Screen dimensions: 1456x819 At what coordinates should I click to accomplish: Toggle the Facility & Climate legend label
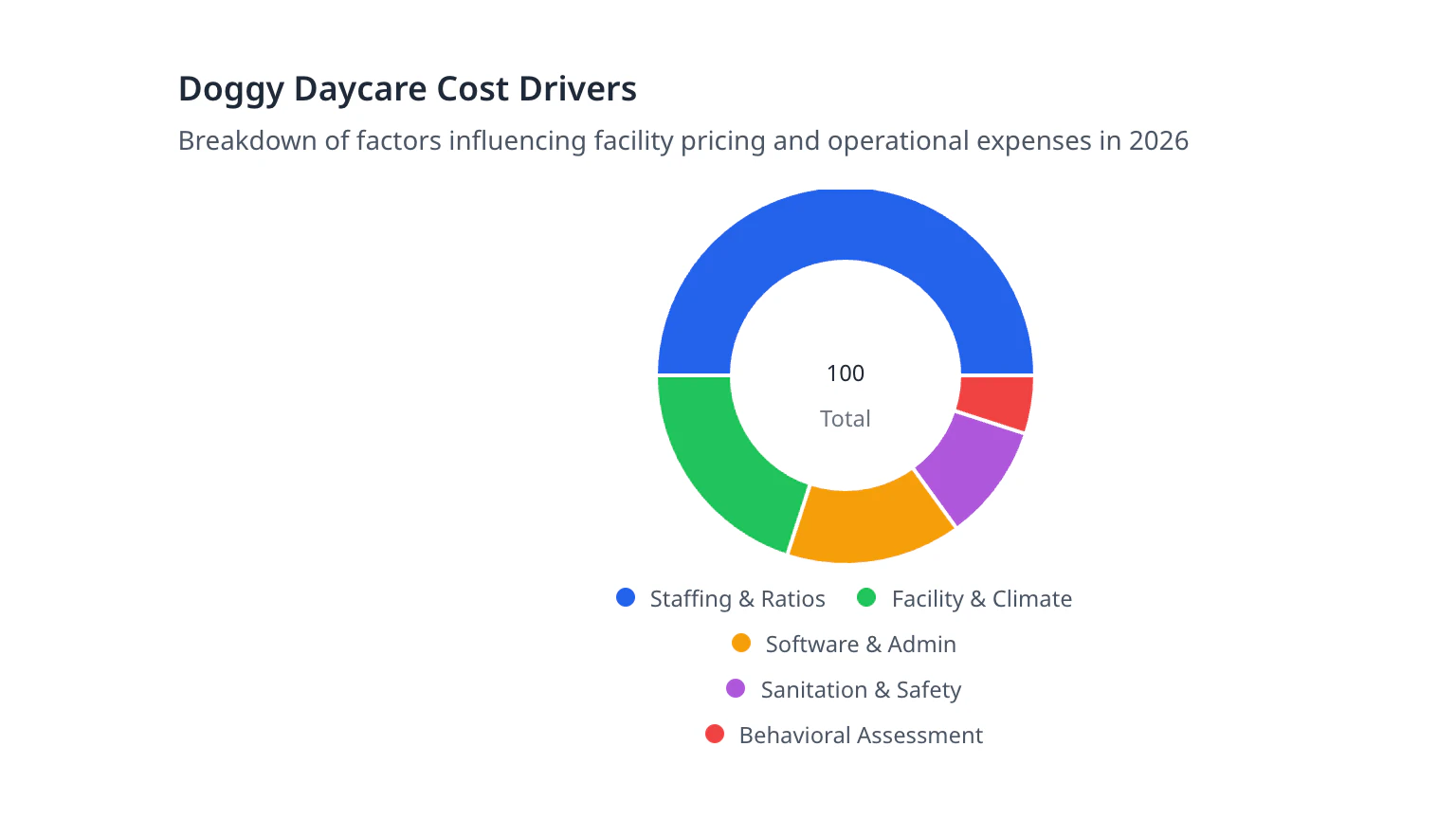click(x=981, y=599)
